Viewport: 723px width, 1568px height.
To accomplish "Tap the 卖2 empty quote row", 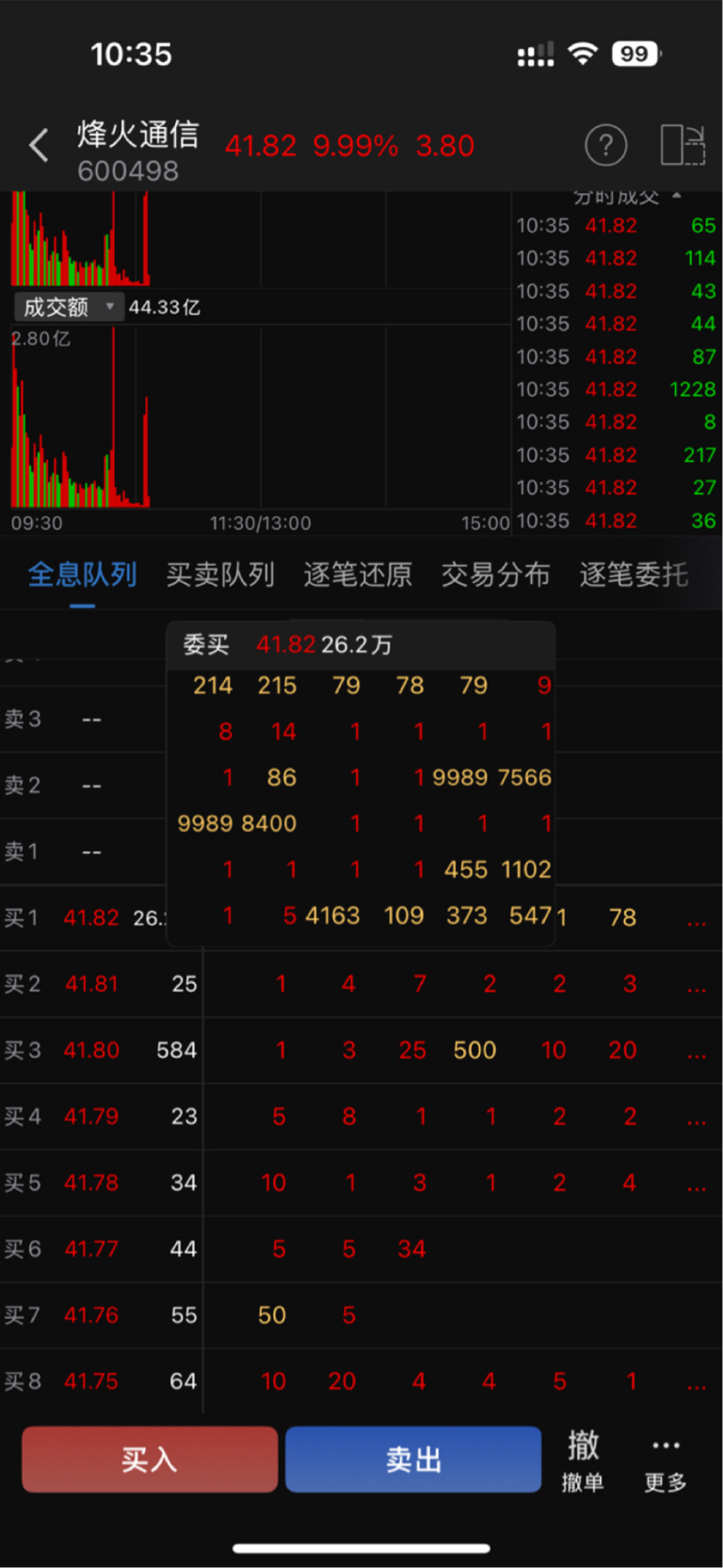I will 83,785.
